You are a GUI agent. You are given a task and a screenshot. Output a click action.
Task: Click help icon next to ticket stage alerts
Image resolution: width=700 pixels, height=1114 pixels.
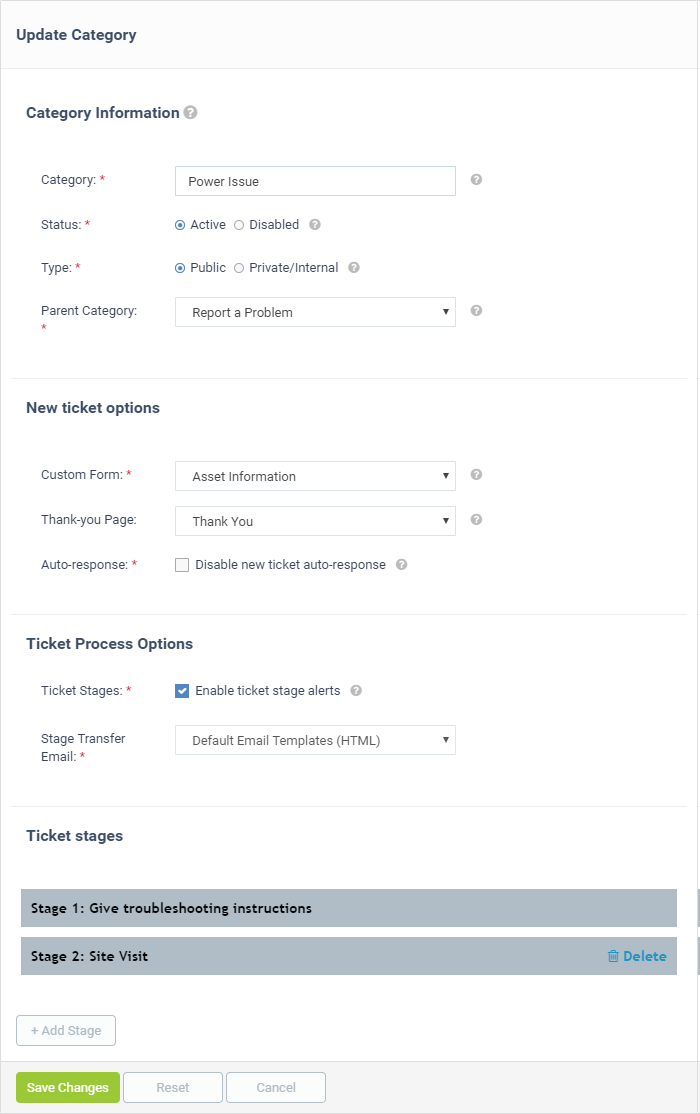pos(356,691)
